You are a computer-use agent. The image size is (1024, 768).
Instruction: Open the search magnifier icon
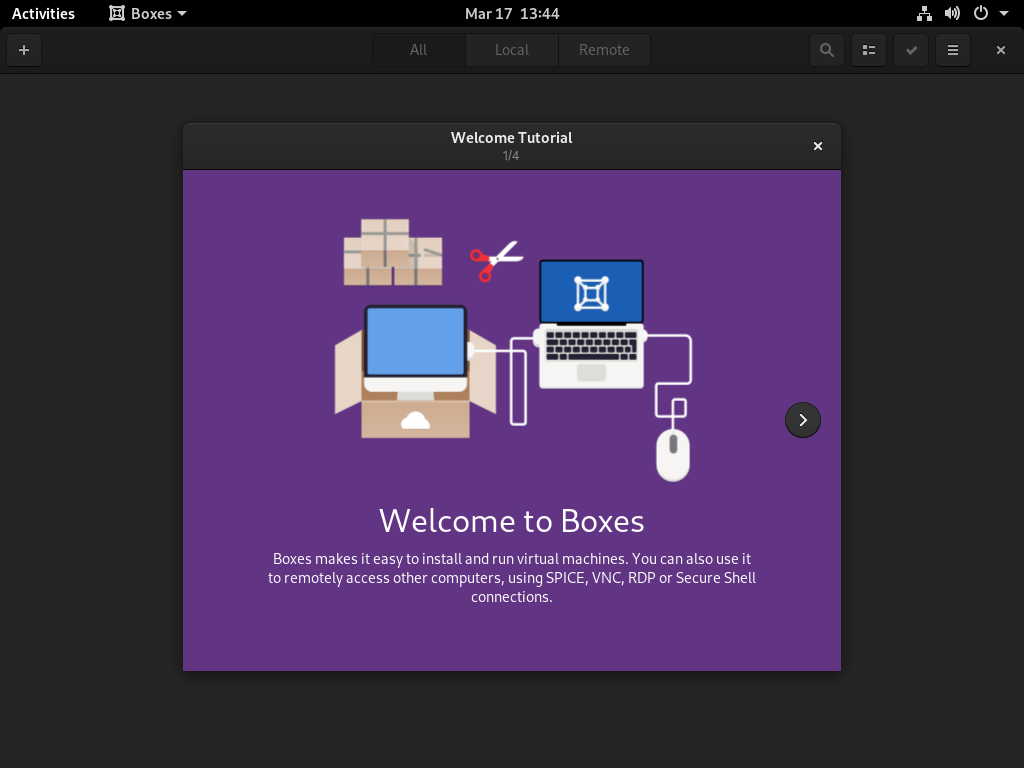pyautogui.click(x=827, y=50)
